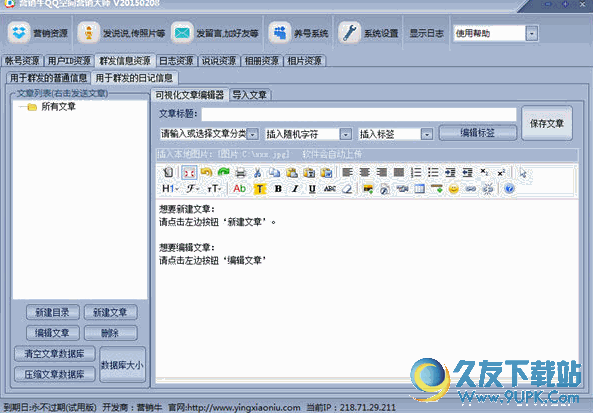
Task: Open 用于群发的普通信息 sub-tab
Action: point(48,78)
